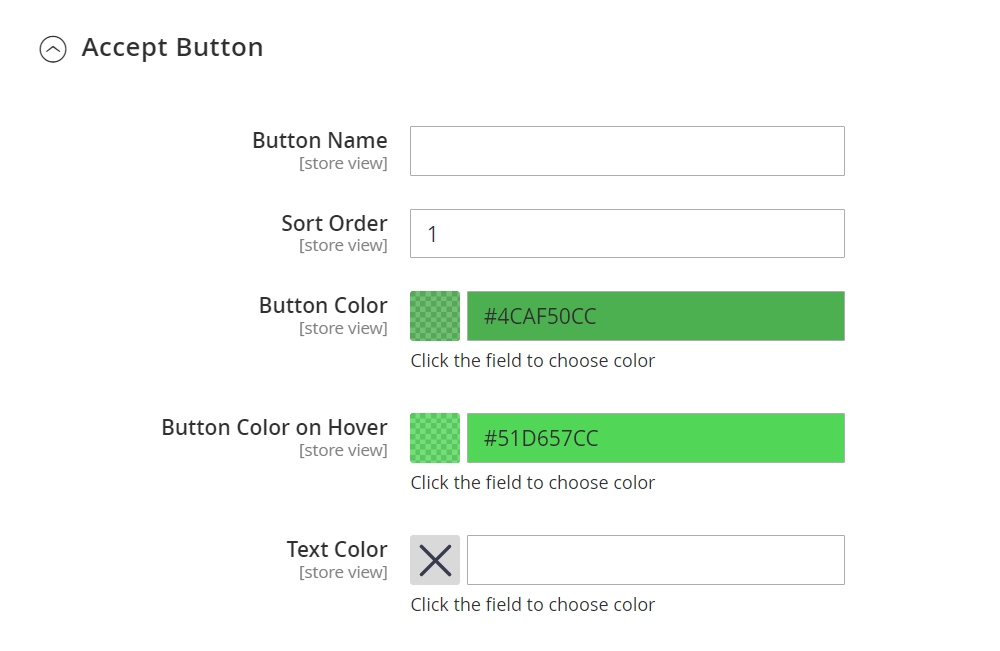Click the empty Text Color X swatch
This screenshot has height=651, width=1000.
point(435,560)
